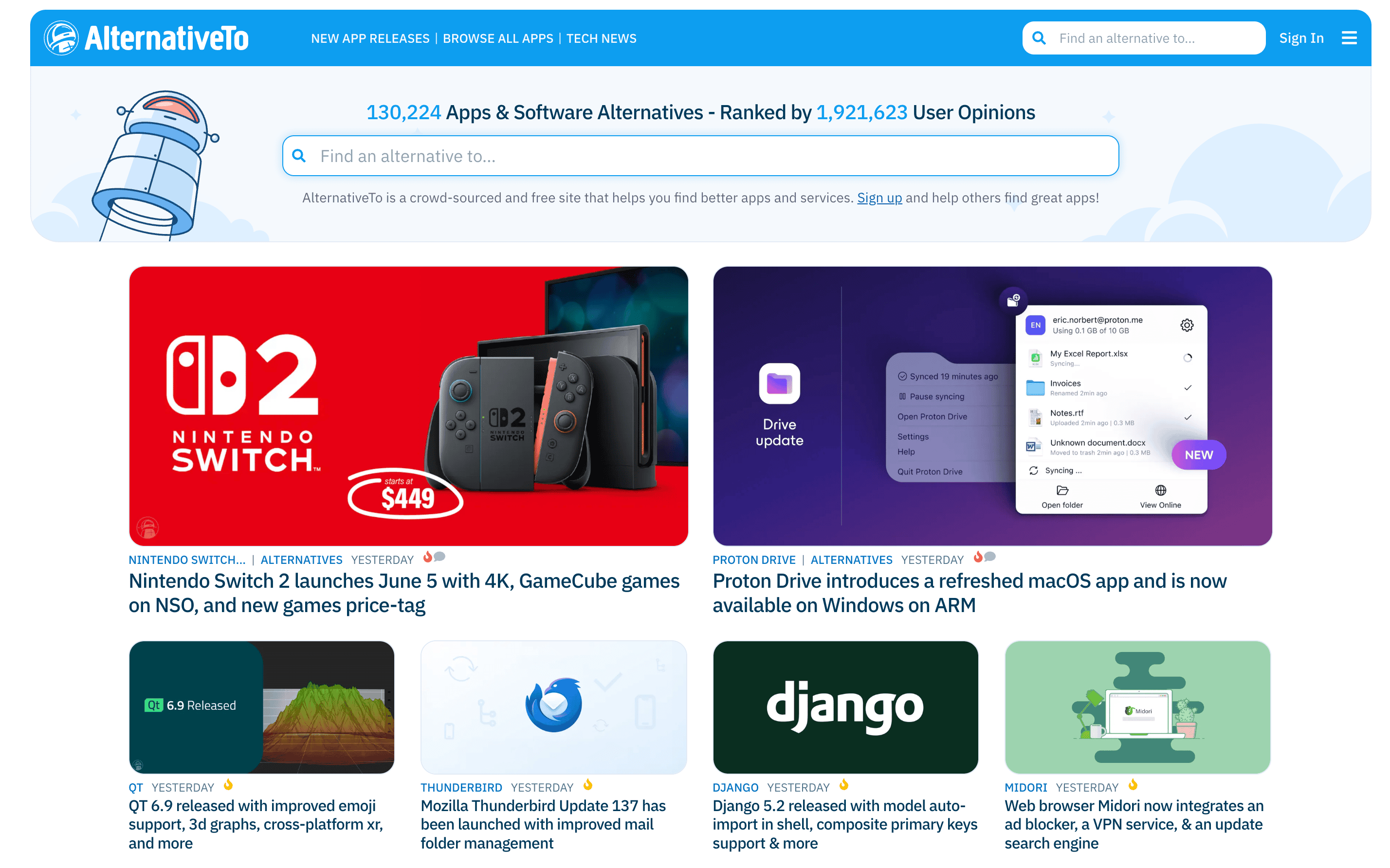This screenshot has height=868, width=1390.
Task: Focus the large Find an alternative field
Action: 700,156
